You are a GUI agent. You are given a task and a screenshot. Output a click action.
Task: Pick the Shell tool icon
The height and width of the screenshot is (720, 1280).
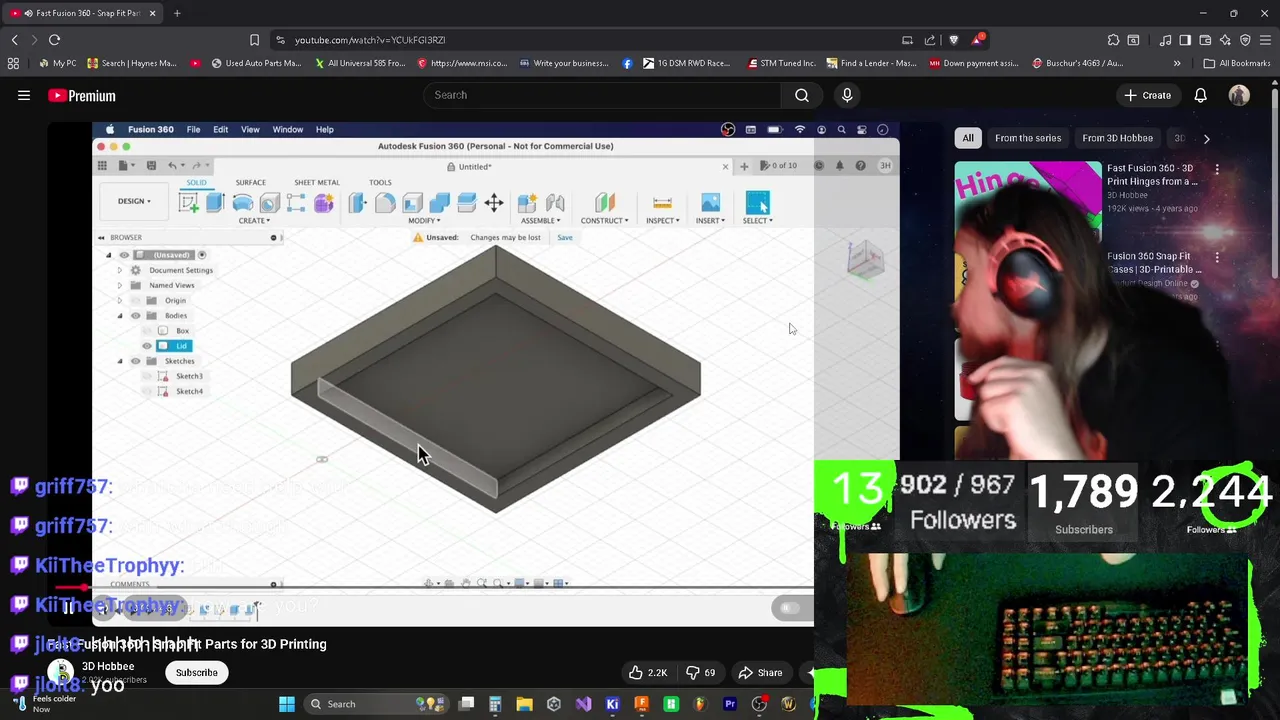[412, 203]
